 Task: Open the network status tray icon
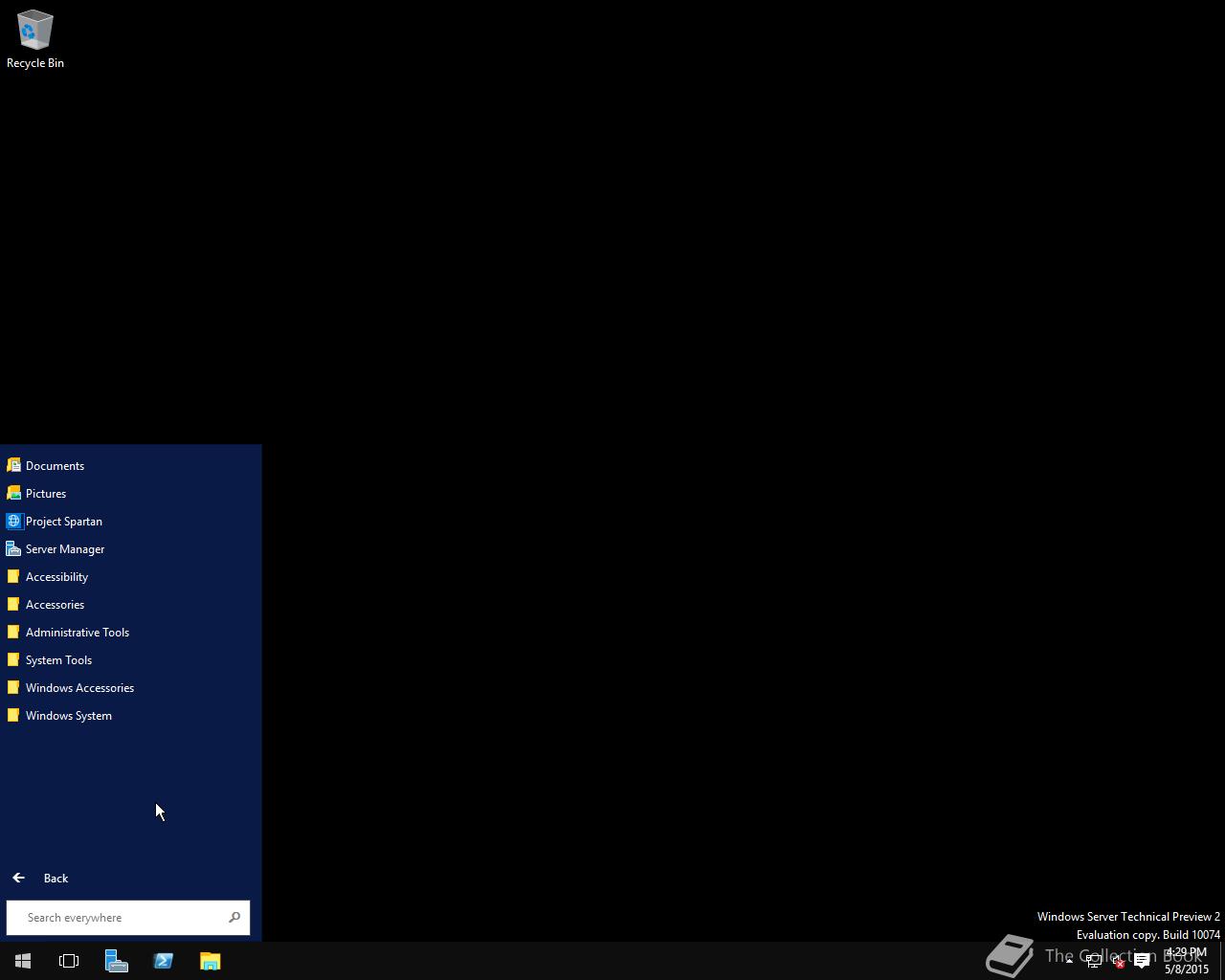(x=1094, y=961)
